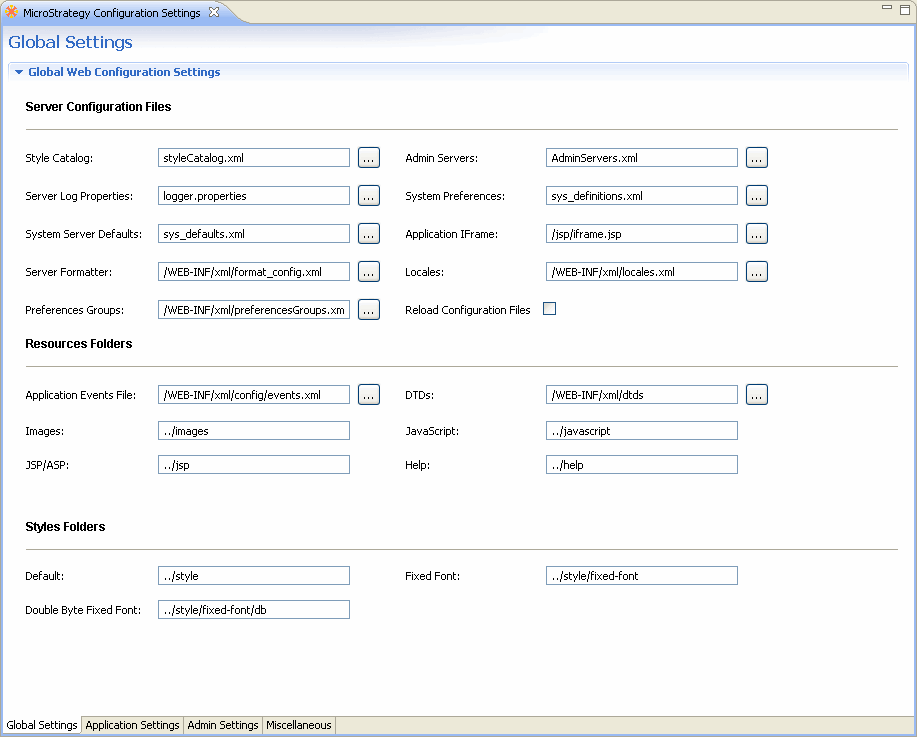Image resolution: width=917 pixels, height=737 pixels.
Task: Edit the Server Formatter field
Action: pyautogui.click(x=254, y=271)
